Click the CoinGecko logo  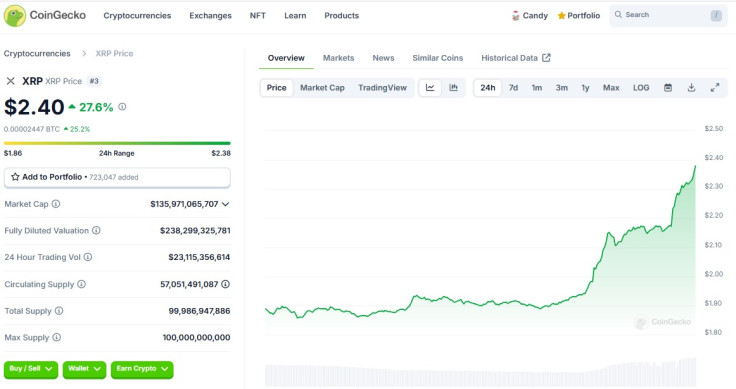point(45,15)
